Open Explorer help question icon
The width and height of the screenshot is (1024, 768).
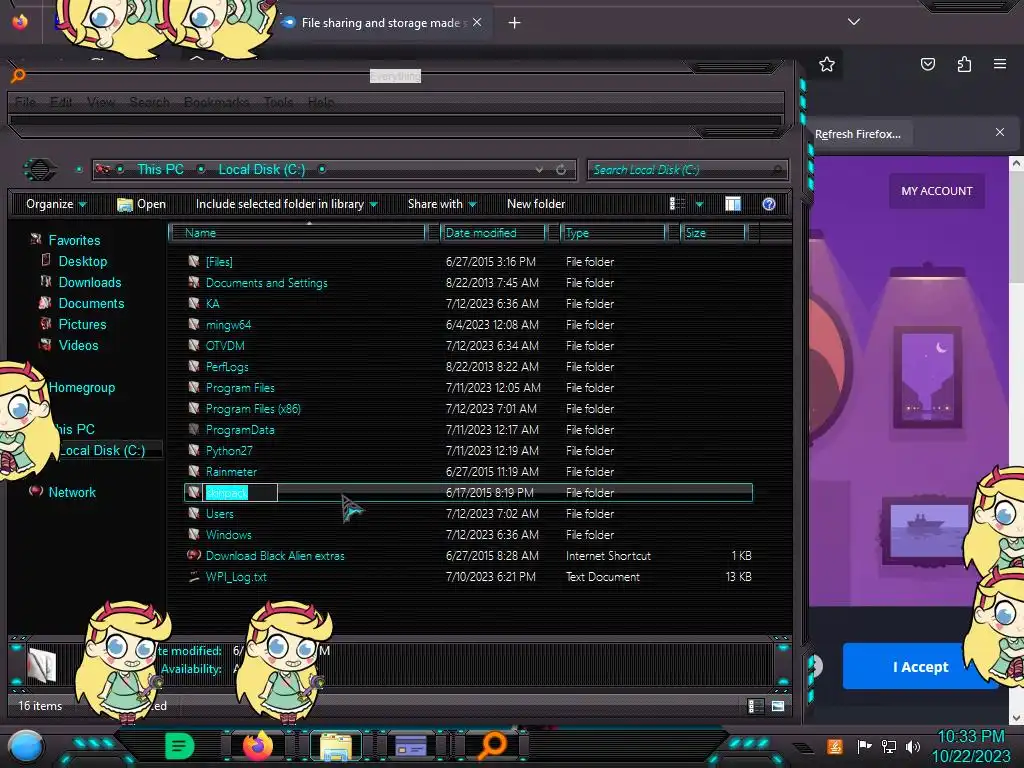[769, 204]
